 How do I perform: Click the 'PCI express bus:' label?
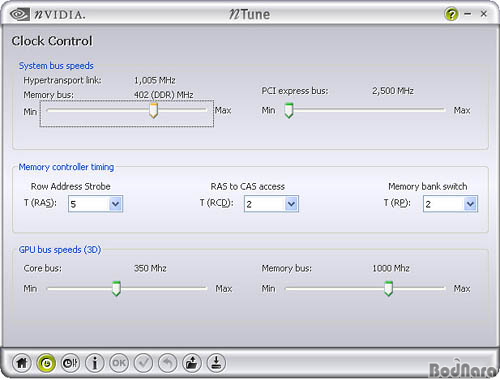(295, 91)
